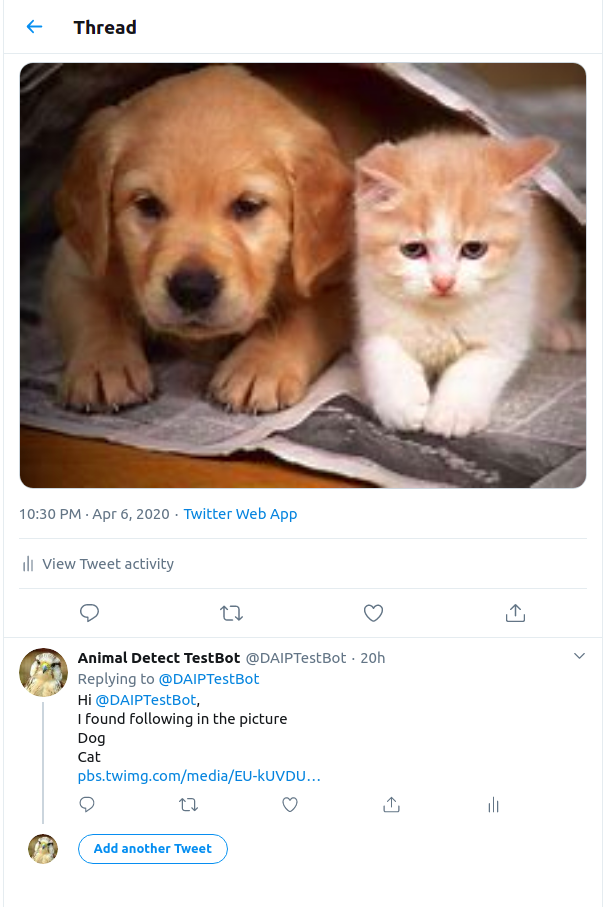Share the main tweet
604x907 pixels.
pyautogui.click(x=515, y=613)
